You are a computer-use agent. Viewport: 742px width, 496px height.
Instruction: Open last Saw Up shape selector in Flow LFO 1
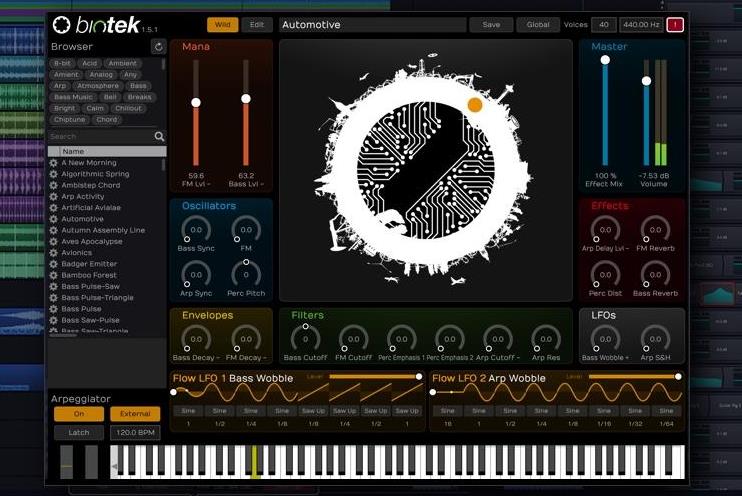point(407,411)
